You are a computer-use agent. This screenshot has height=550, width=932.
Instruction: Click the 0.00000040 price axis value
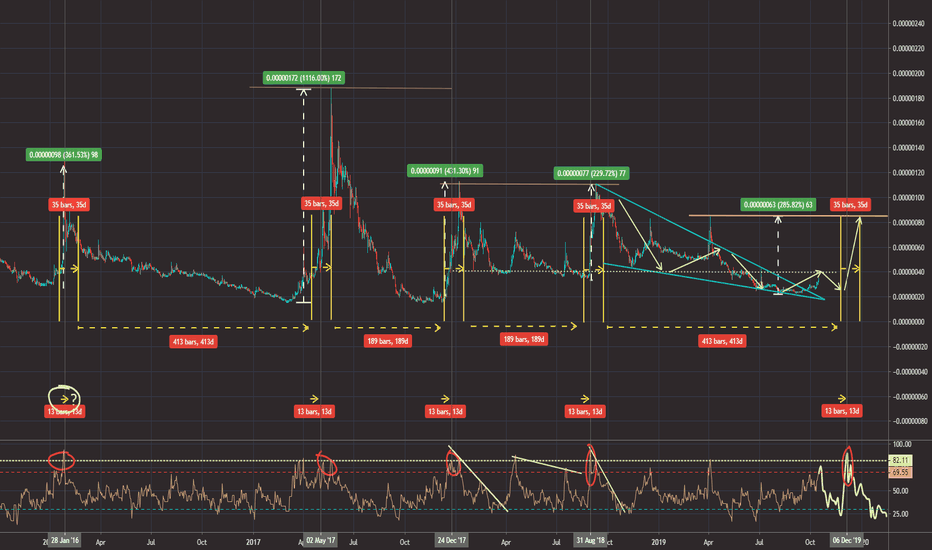pyautogui.click(x=908, y=272)
